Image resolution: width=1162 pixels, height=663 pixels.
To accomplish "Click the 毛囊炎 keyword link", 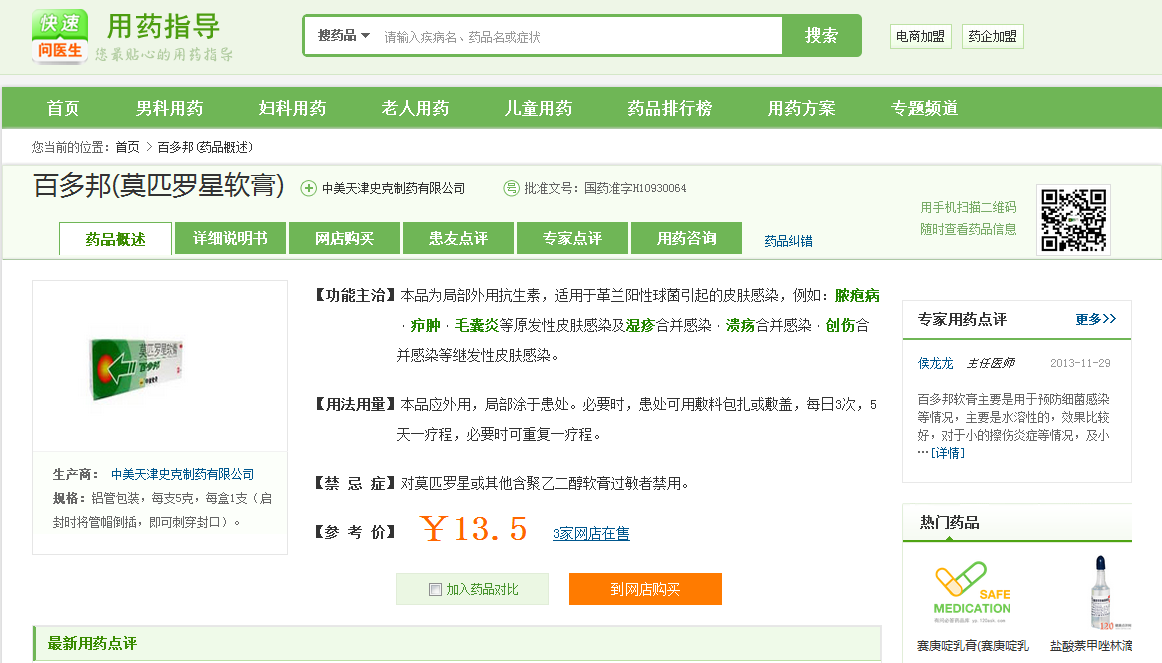I will (x=477, y=325).
